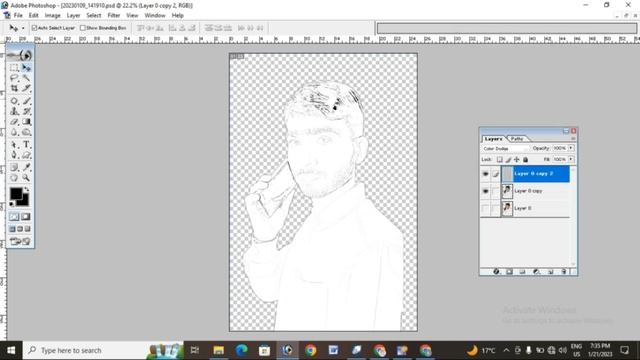640x360 pixels.
Task: Select the Path Selection tool
Action: point(14,144)
